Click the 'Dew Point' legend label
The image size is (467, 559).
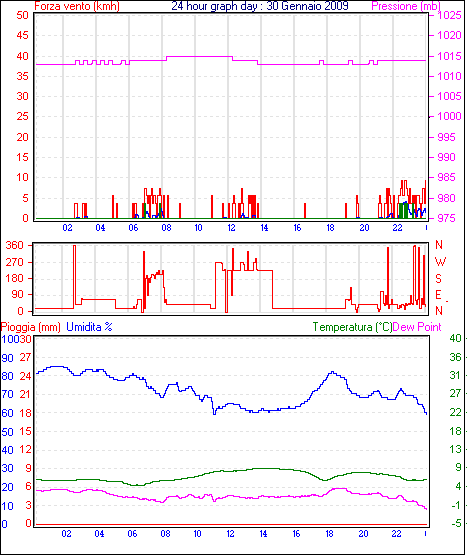417,327
